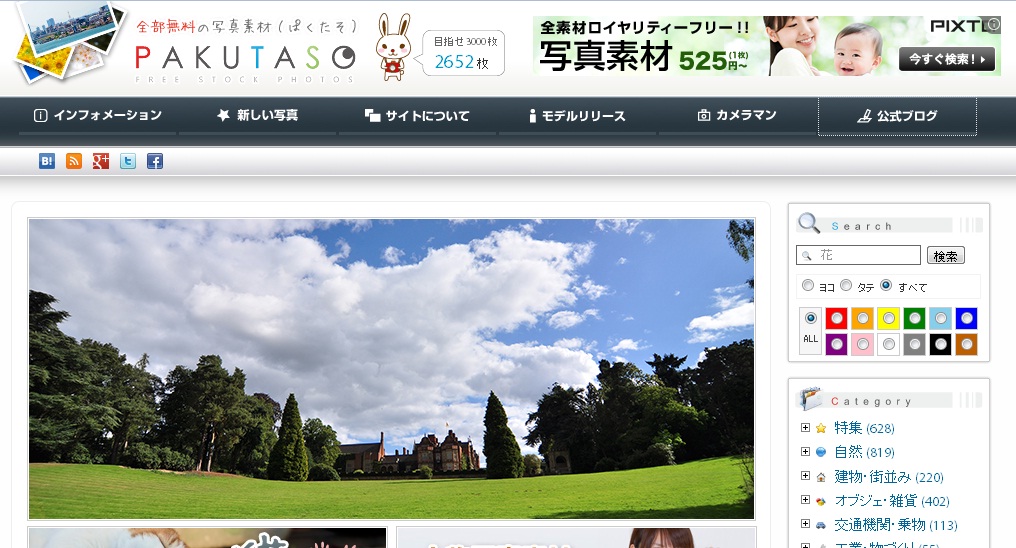Image resolution: width=1016 pixels, height=548 pixels.
Task: Expand the オブジェ・雑貨 category
Action: click(x=805, y=500)
